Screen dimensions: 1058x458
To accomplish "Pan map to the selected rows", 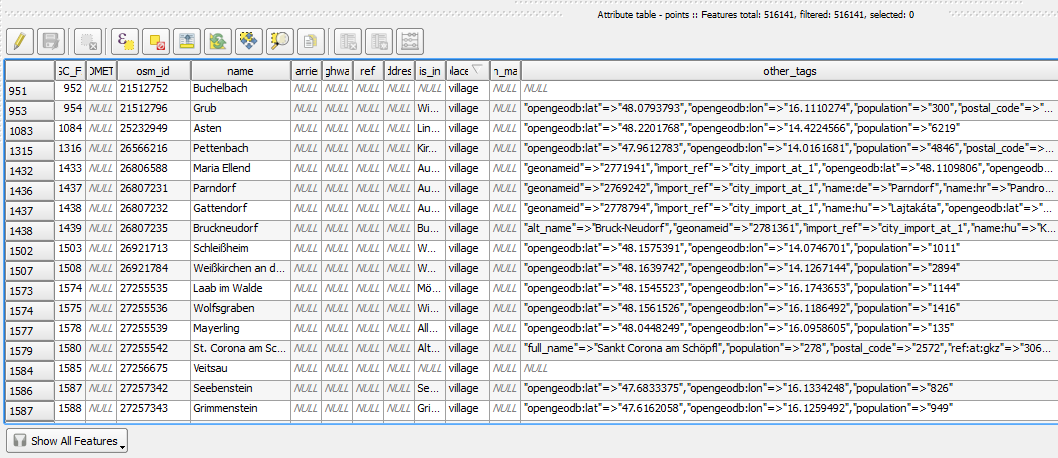I will (x=248, y=41).
